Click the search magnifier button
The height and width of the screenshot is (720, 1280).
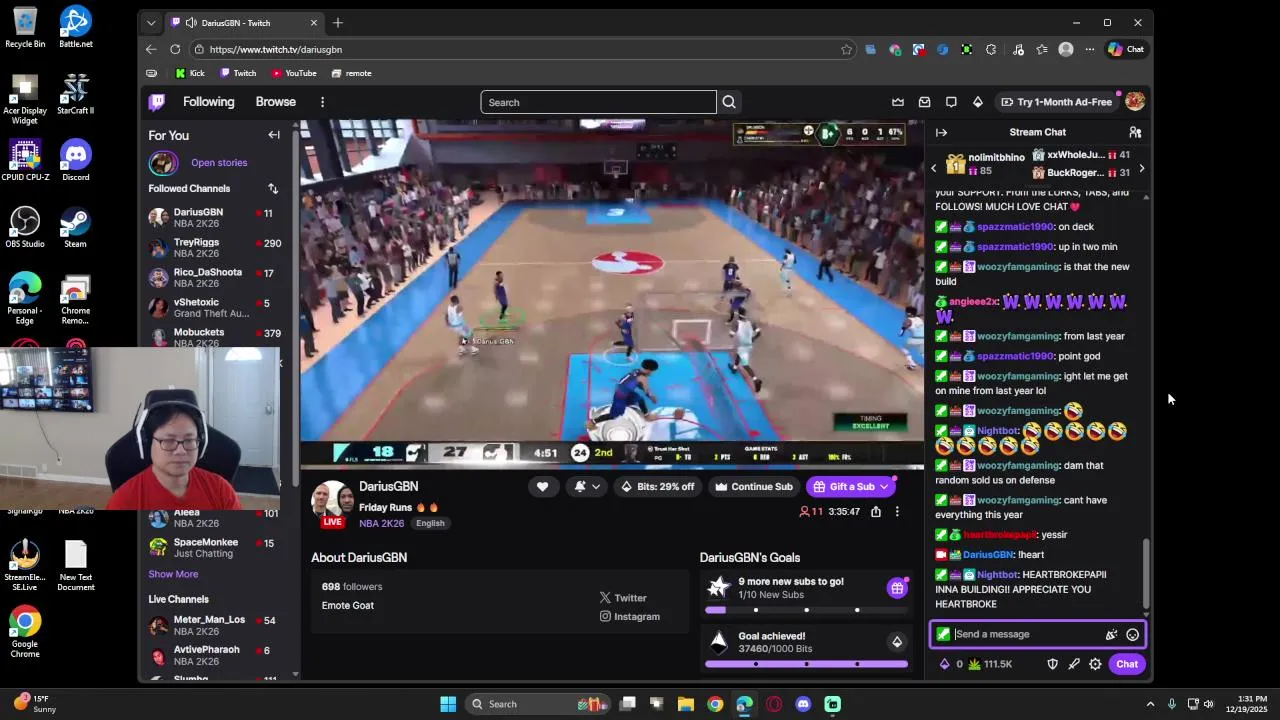pos(729,102)
